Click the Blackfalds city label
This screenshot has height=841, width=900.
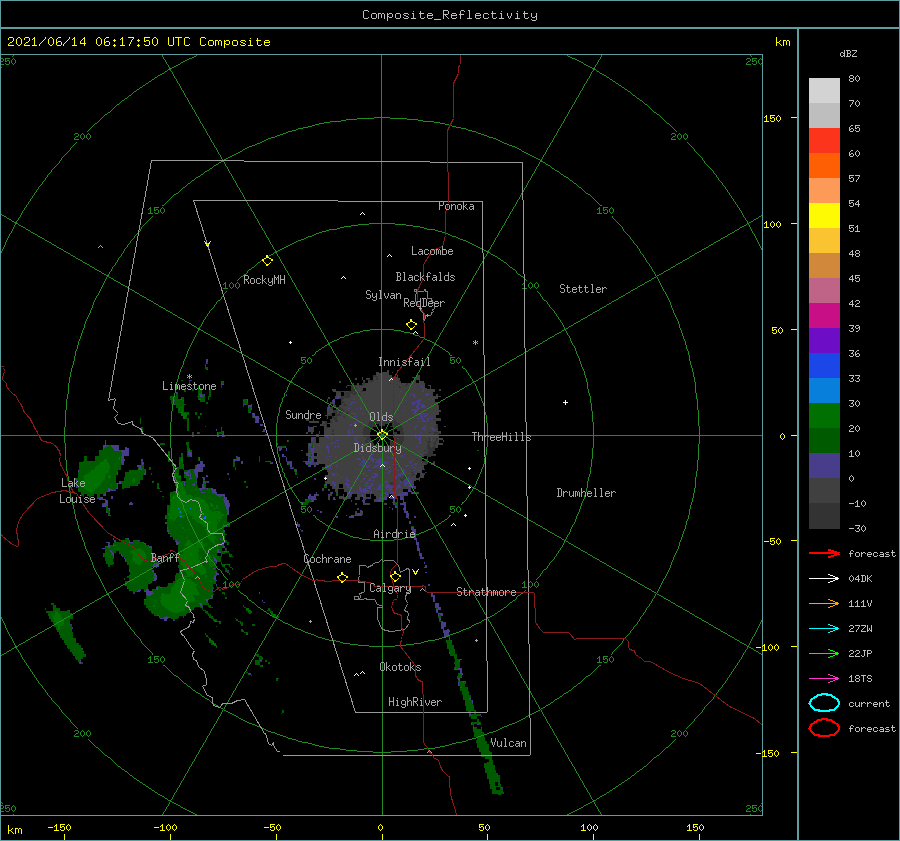click(425, 277)
